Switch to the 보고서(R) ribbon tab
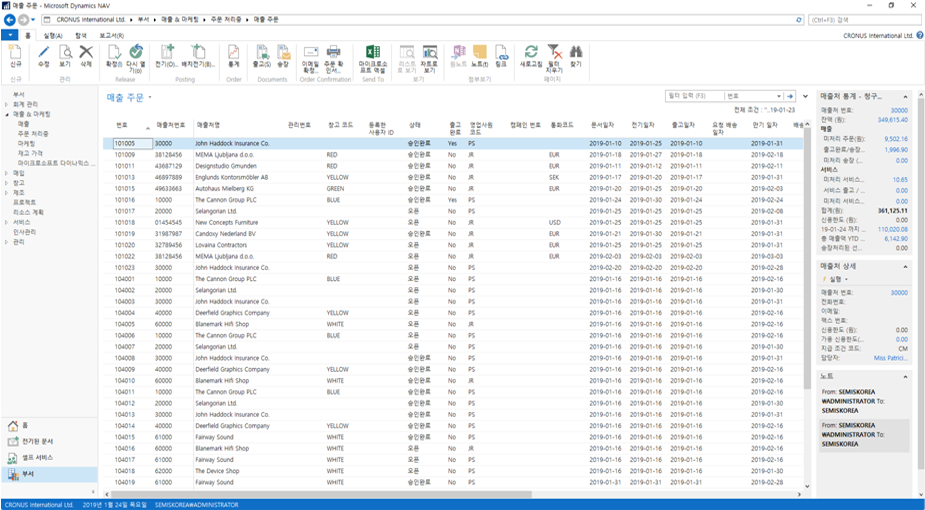This screenshot has height=510, width=925. coord(111,35)
